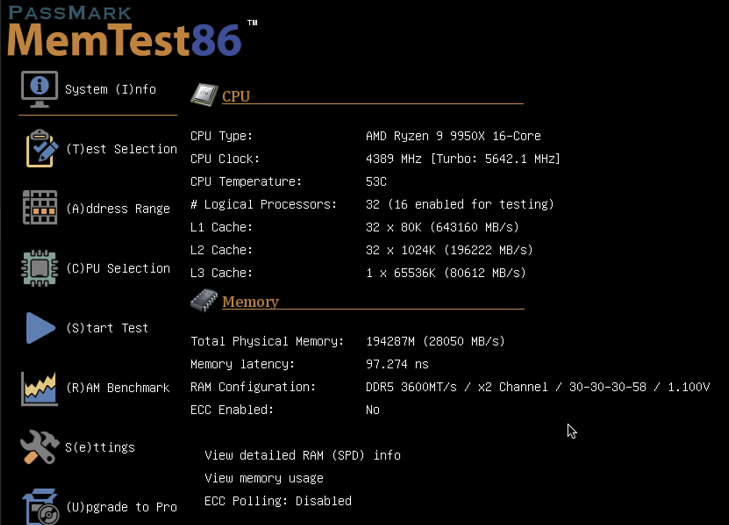This screenshot has width=729, height=525.
Task: Click the L3 Cache: label
Action: [x=221, y=272]
